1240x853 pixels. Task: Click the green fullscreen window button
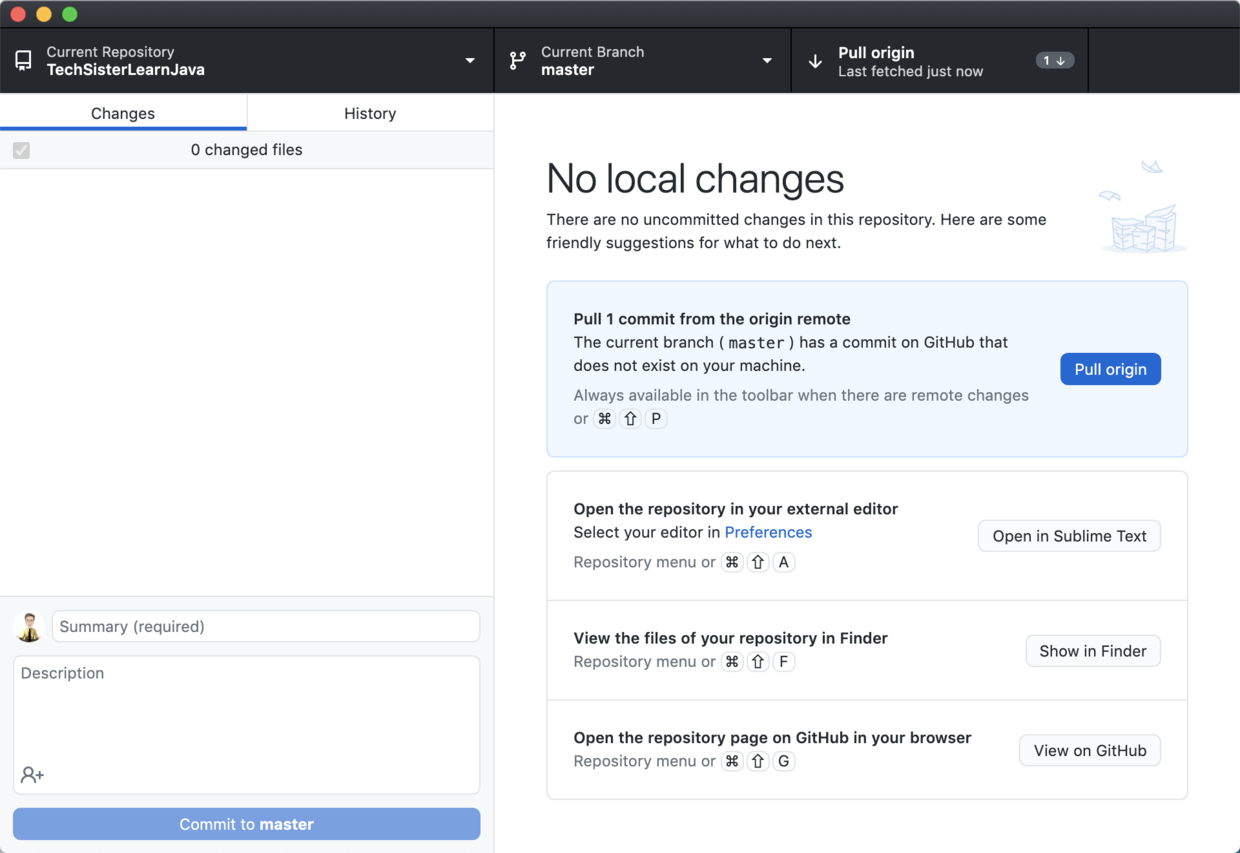tap(69, 14)
